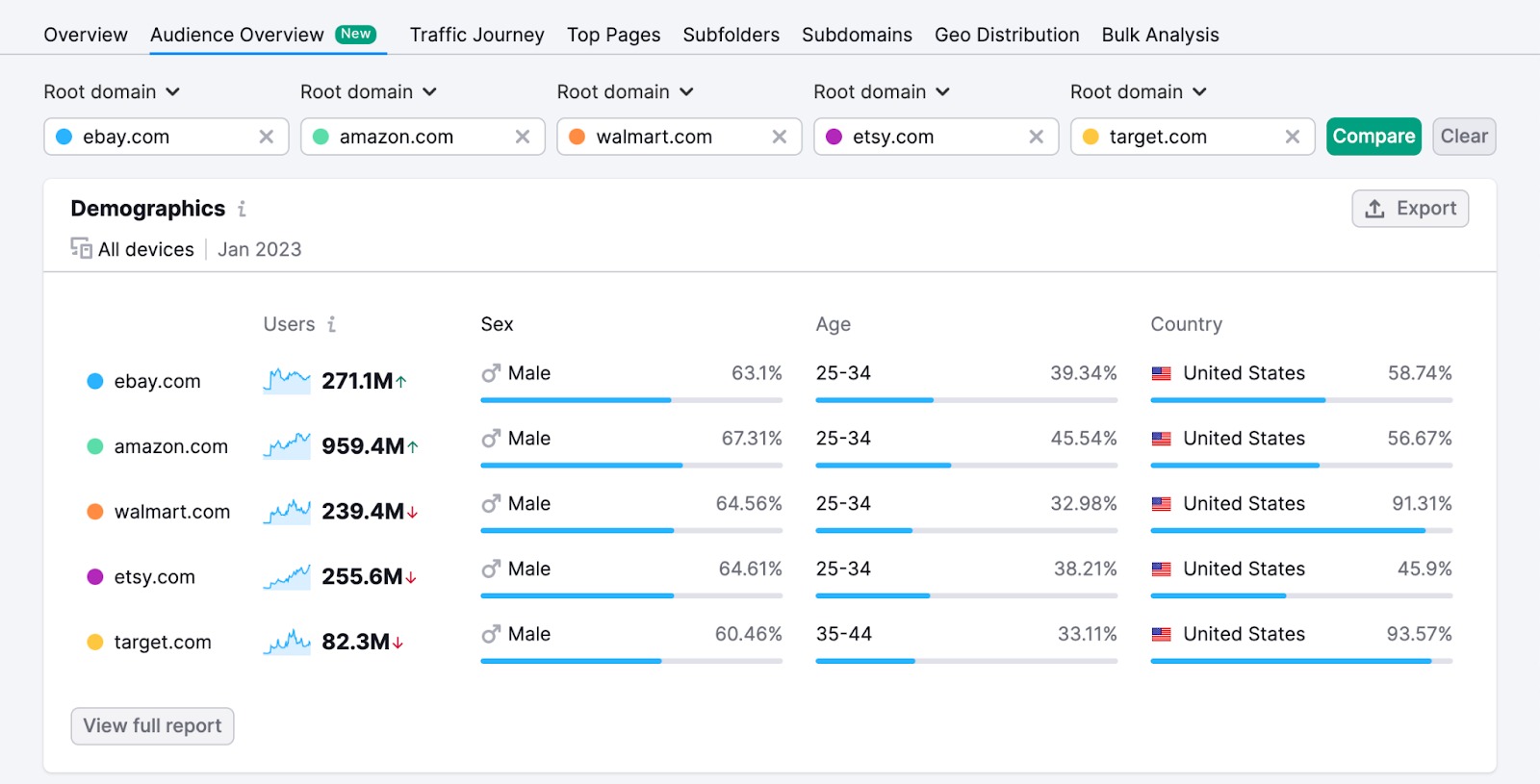Click the amazon.com users trend sparkline
1540x784 pixels.
tap(287, 446)
